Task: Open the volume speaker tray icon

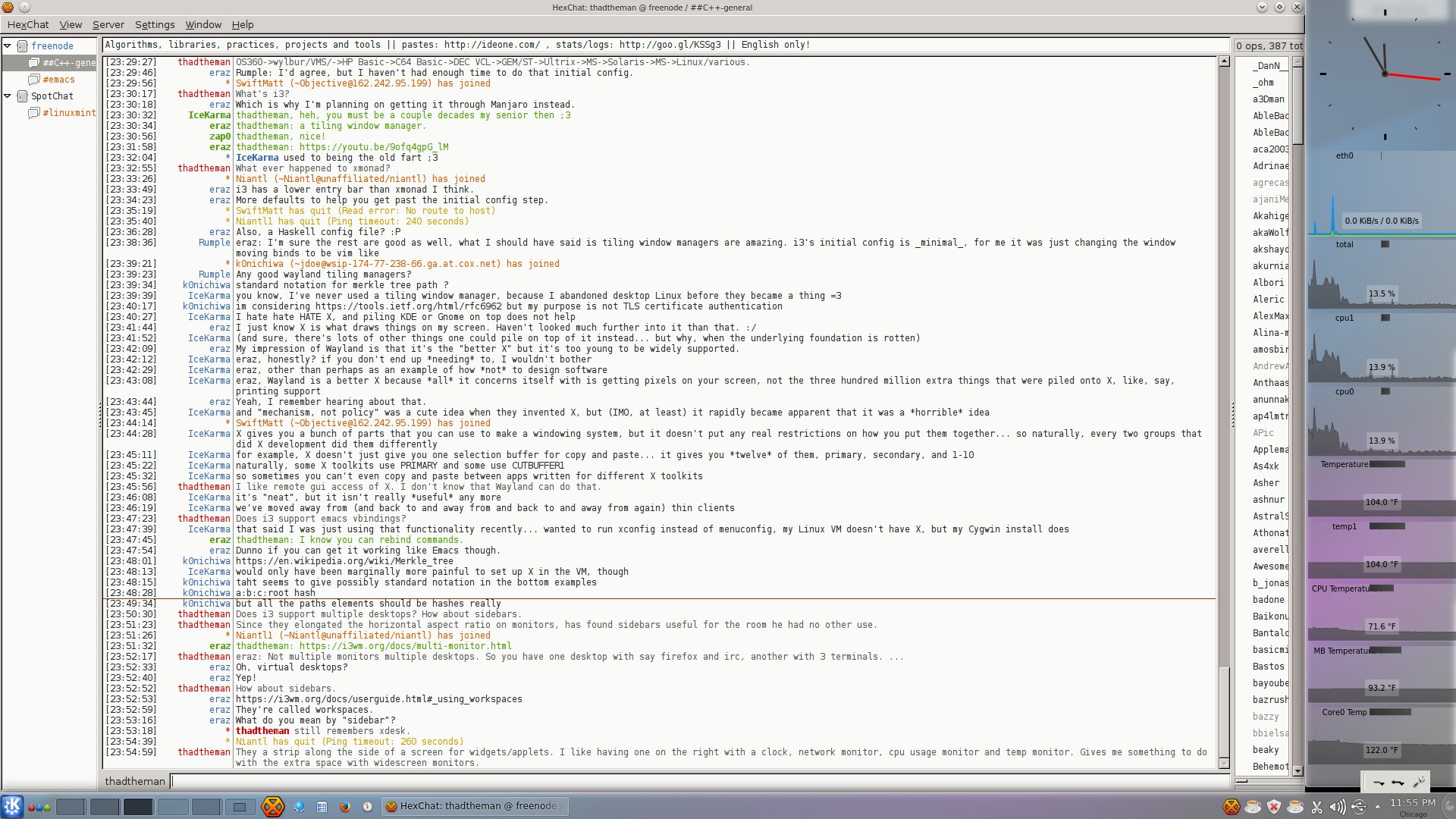Action: coord(1338,807)
